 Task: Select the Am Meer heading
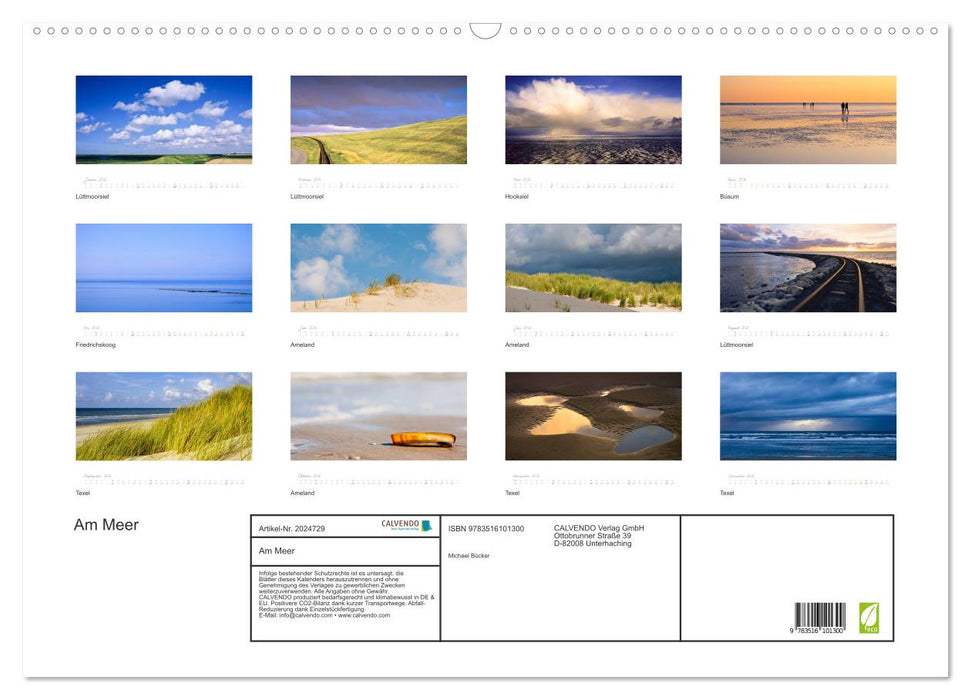[x=104, y=524]
